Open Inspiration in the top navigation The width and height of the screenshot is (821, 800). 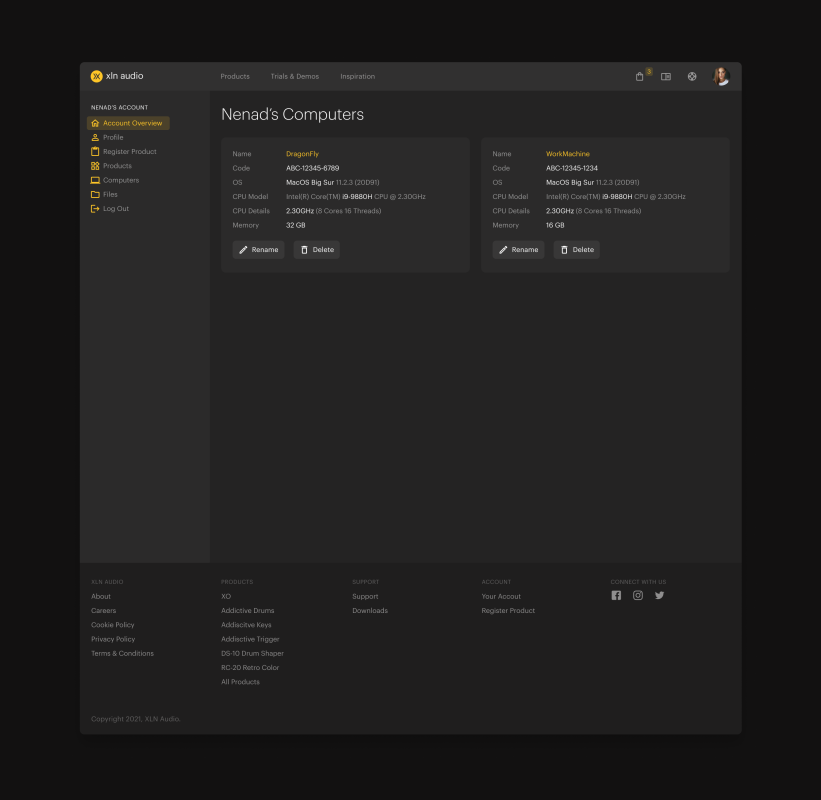[x=357, y=77]
